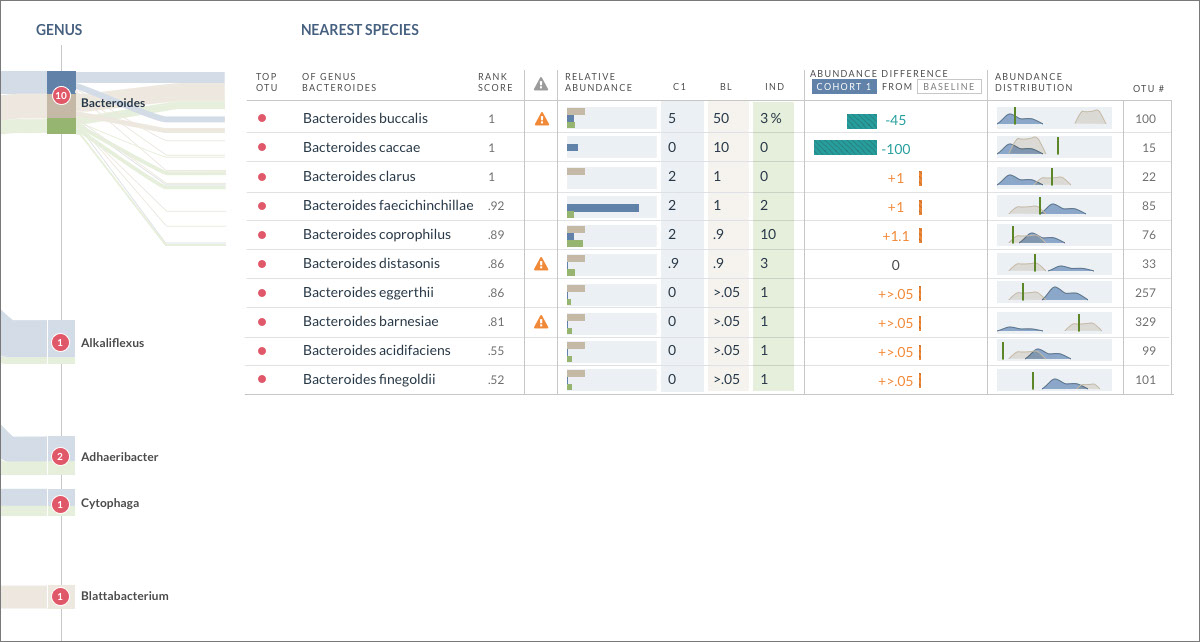Sort by OTU # column header

point(1148,88)
